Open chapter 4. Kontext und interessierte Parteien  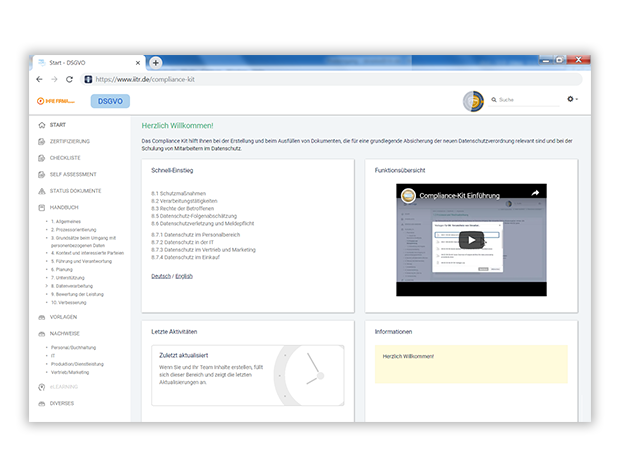point(87,253)
